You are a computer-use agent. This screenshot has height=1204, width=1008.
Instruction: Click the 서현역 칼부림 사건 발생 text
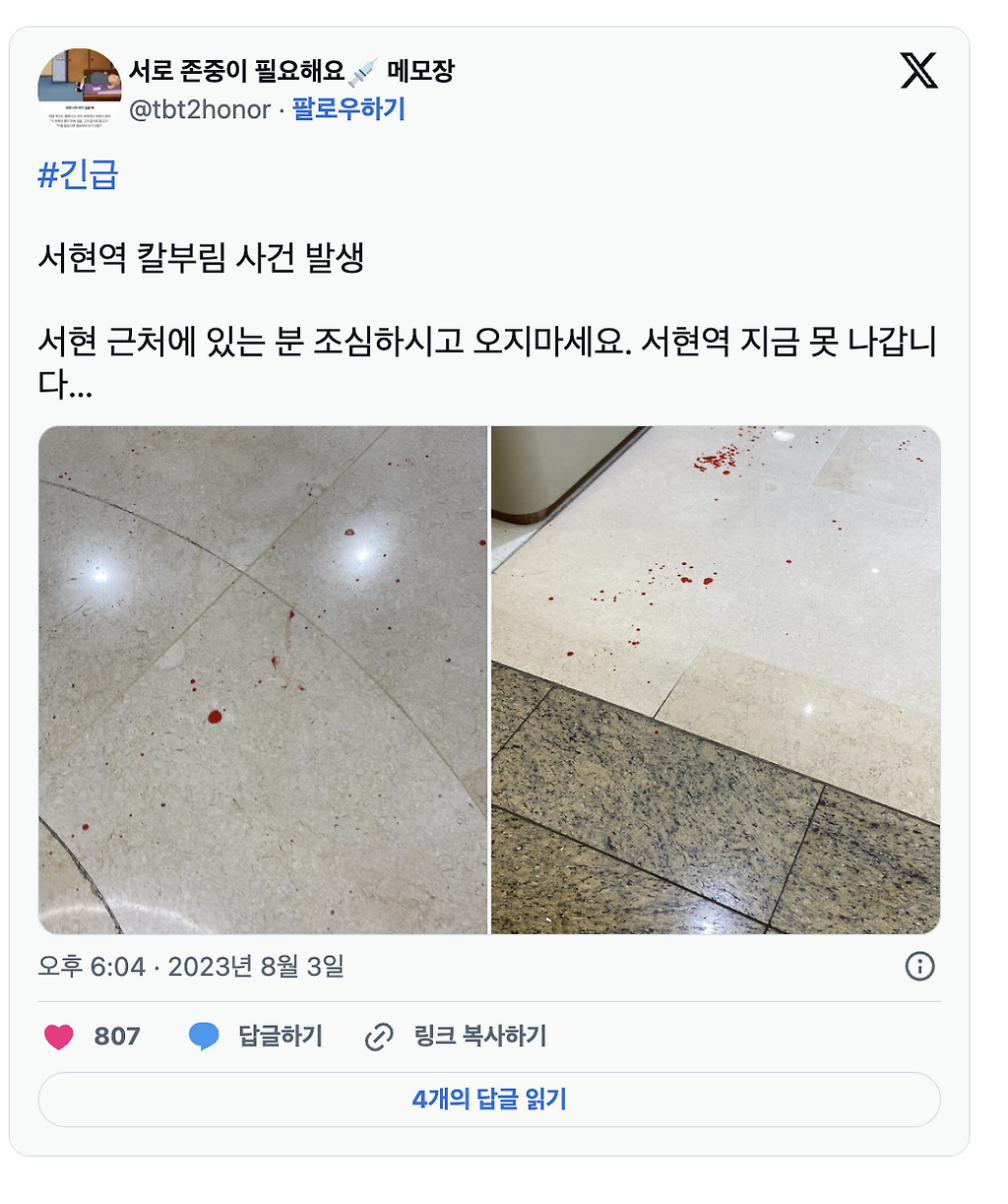pos(202,259)
